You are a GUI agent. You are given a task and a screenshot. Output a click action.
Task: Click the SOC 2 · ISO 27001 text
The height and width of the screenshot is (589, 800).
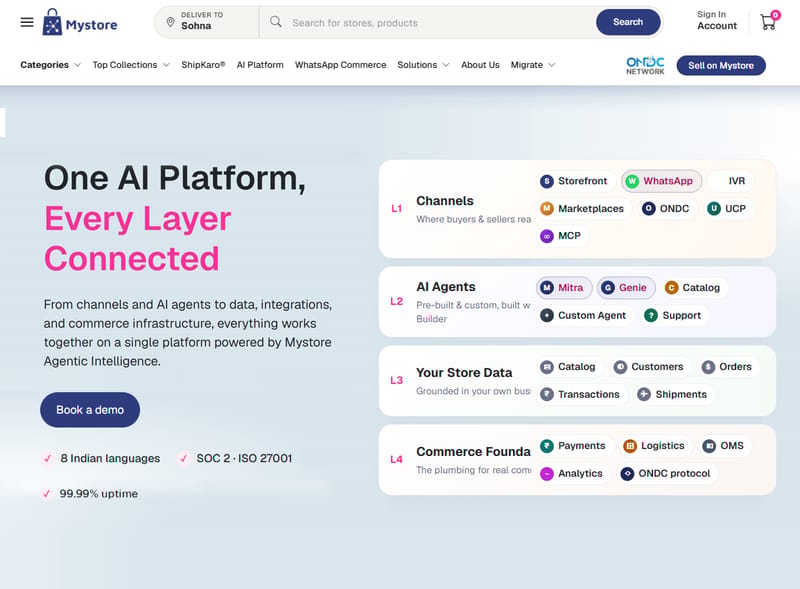pyautogui.click(x=244, y=458)
